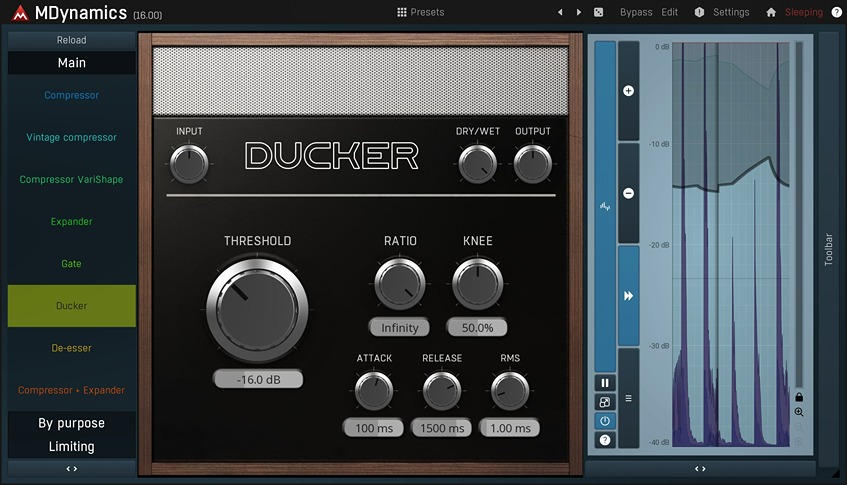
Task: Click the randomize preset dice icon
Action: [x=598, y=13]
